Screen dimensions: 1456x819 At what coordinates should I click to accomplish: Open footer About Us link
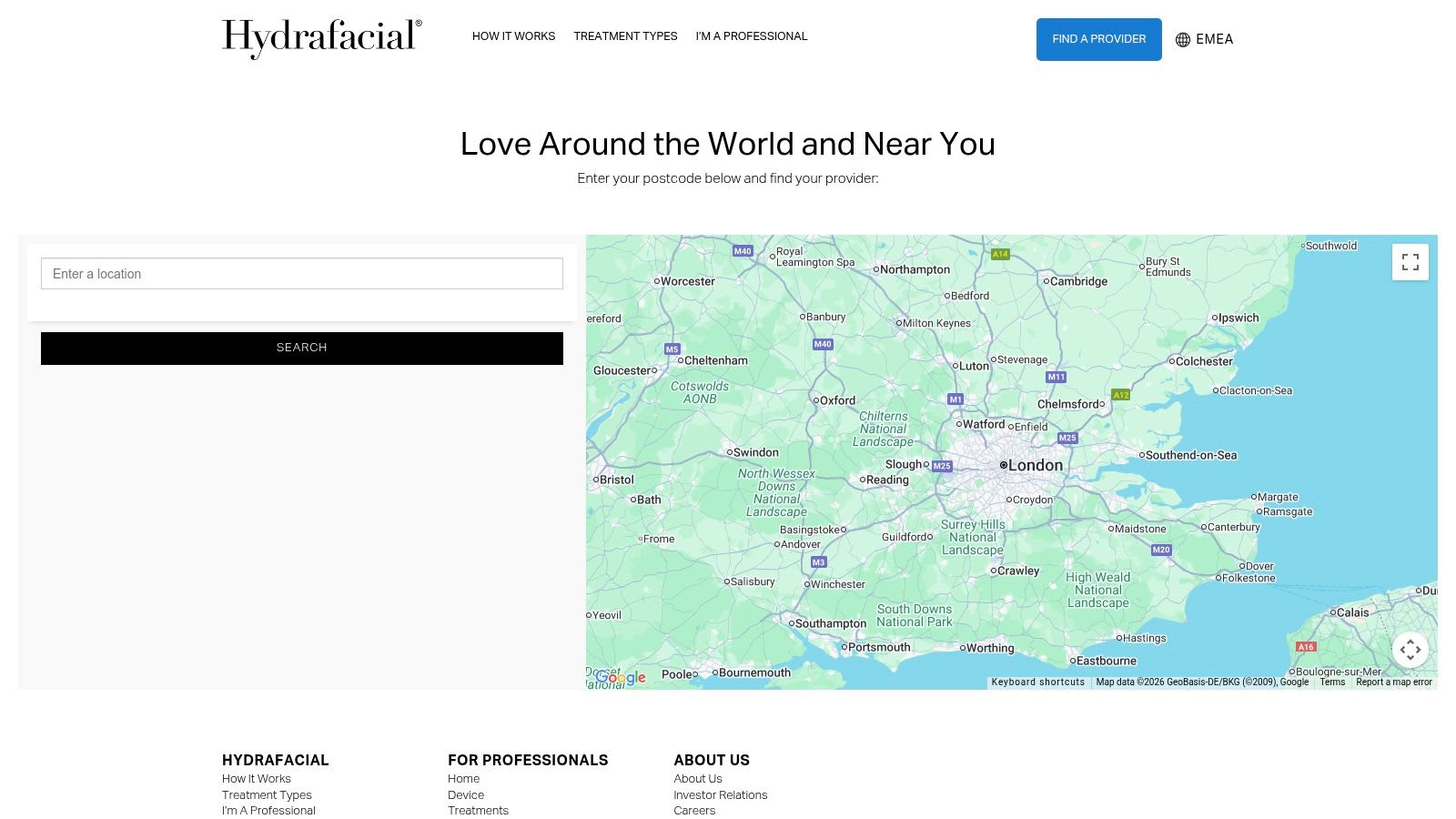point(698,779)
